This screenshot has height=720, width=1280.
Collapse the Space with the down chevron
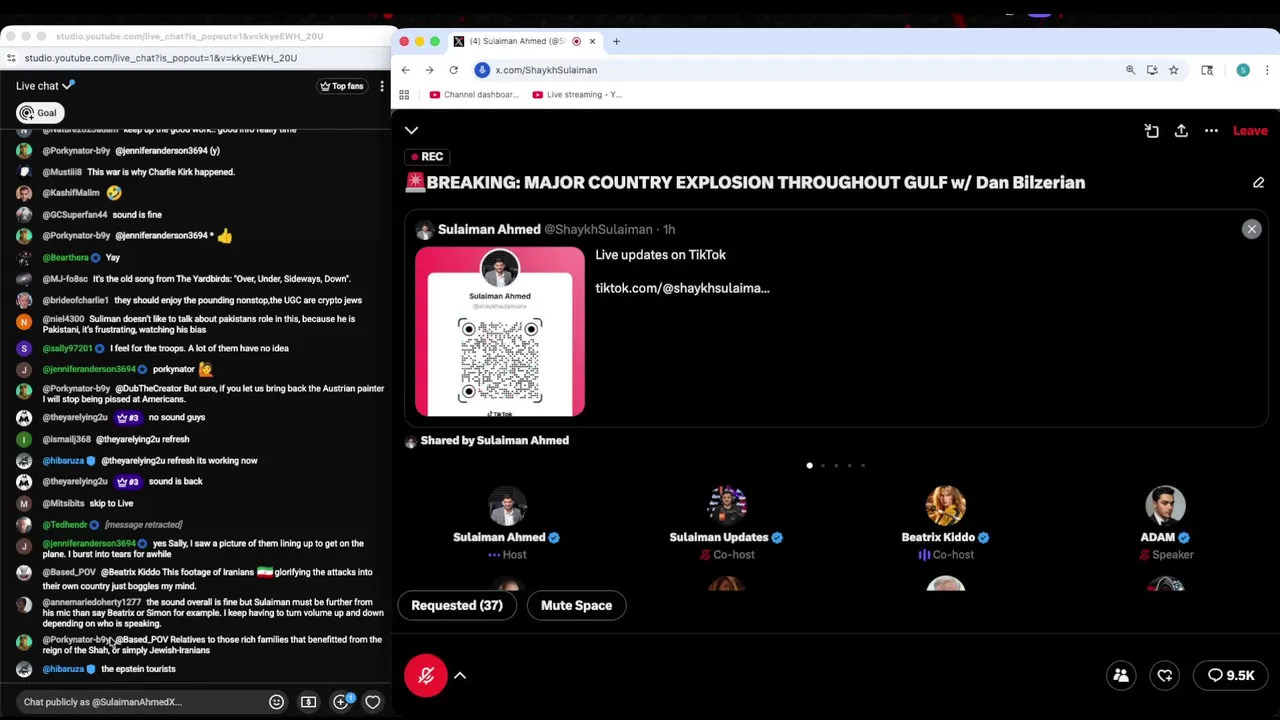coord(411,130)
